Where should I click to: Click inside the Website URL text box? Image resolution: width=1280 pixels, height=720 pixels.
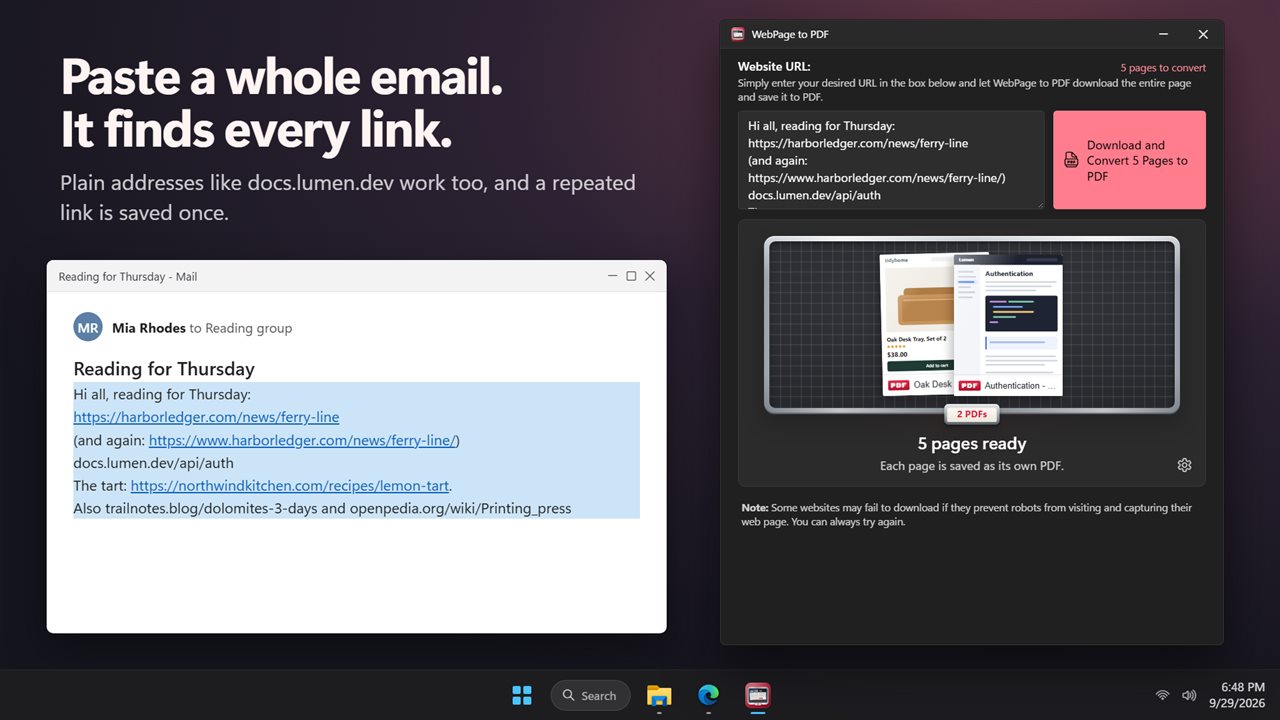click(891, 160)
